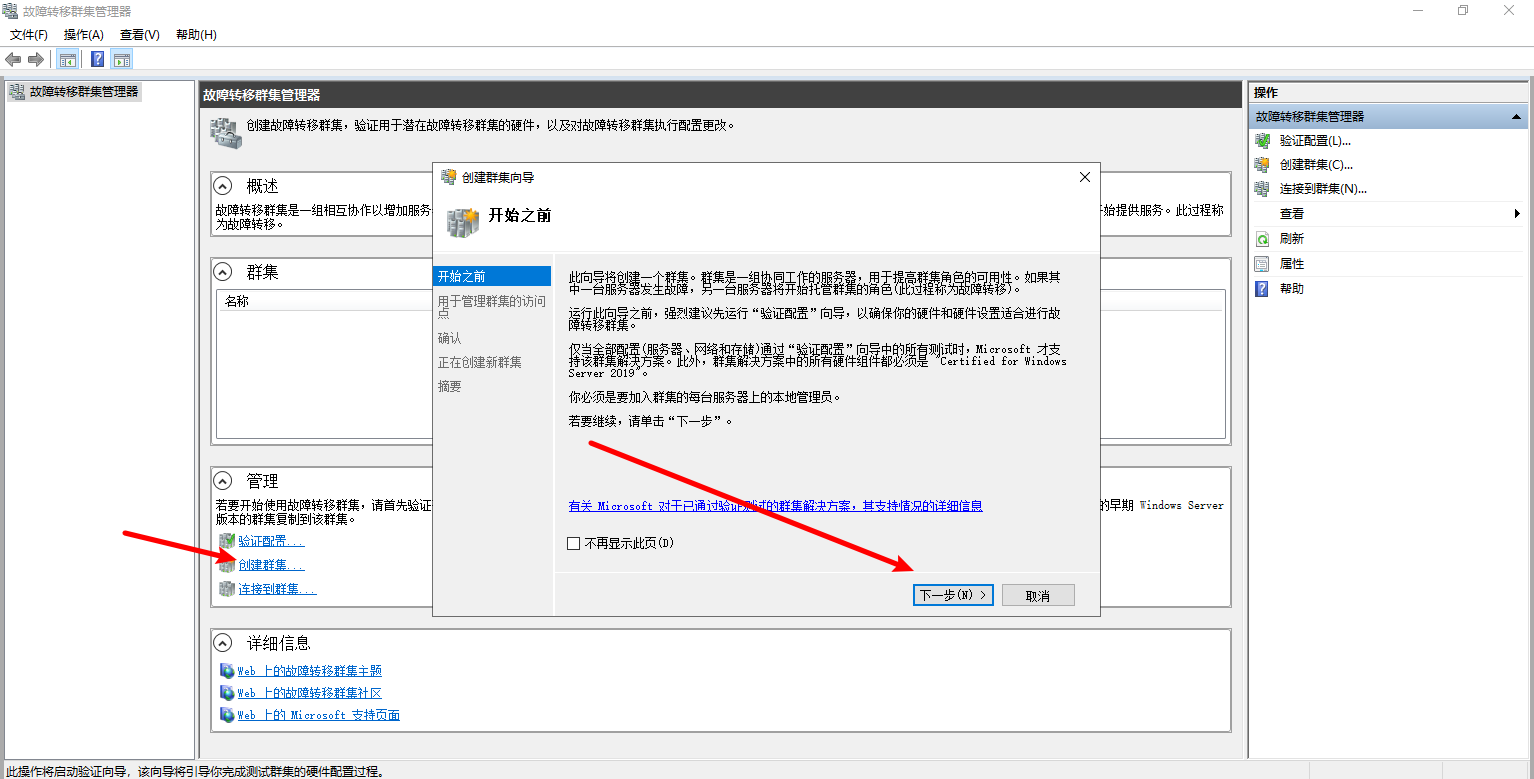Select 故障转移群集管理器 in the left tree
Screen dimensions: 1534x779
coord(83,92)
